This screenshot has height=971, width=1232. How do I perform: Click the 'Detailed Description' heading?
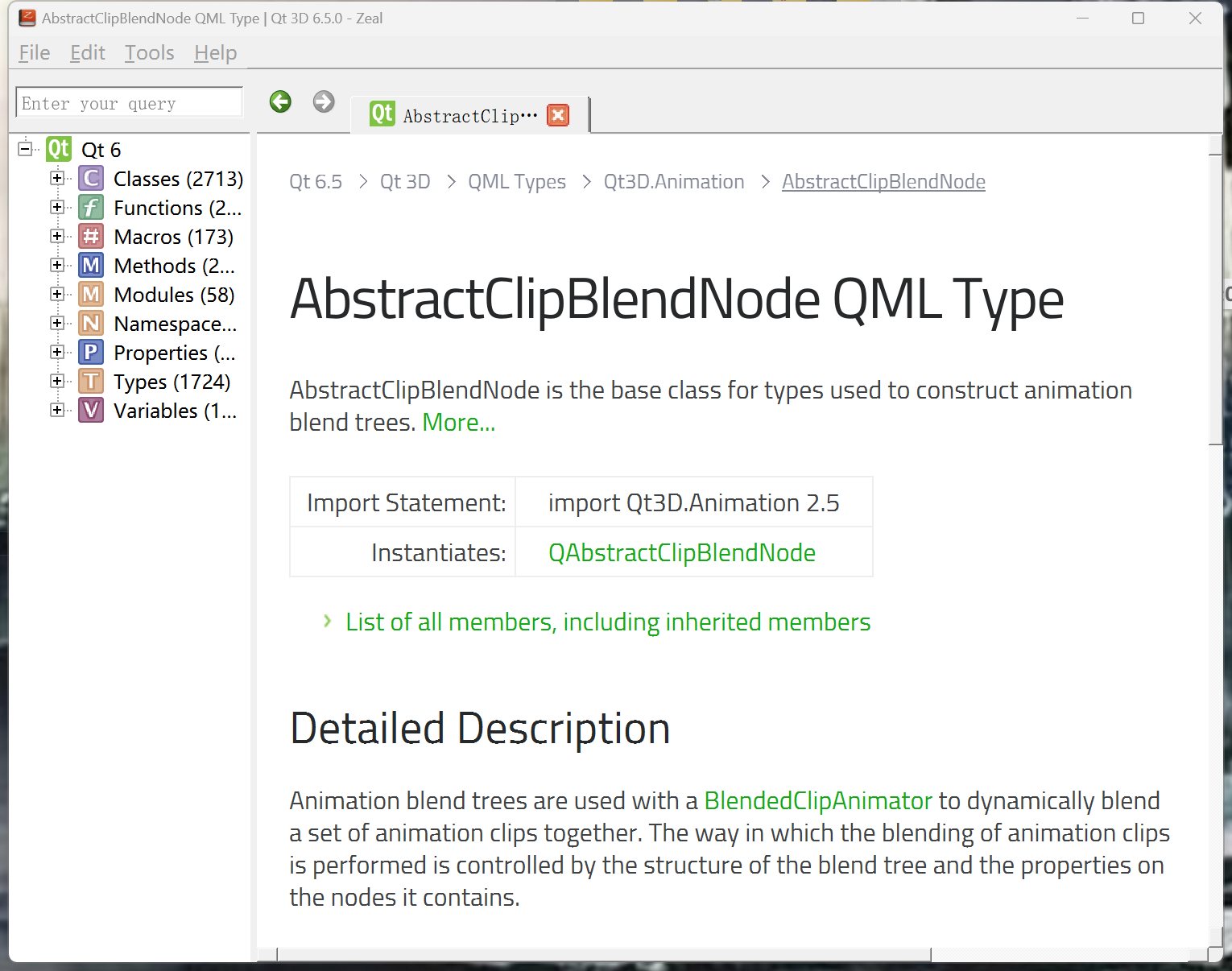pyautogui.click(x=480, y=729)
